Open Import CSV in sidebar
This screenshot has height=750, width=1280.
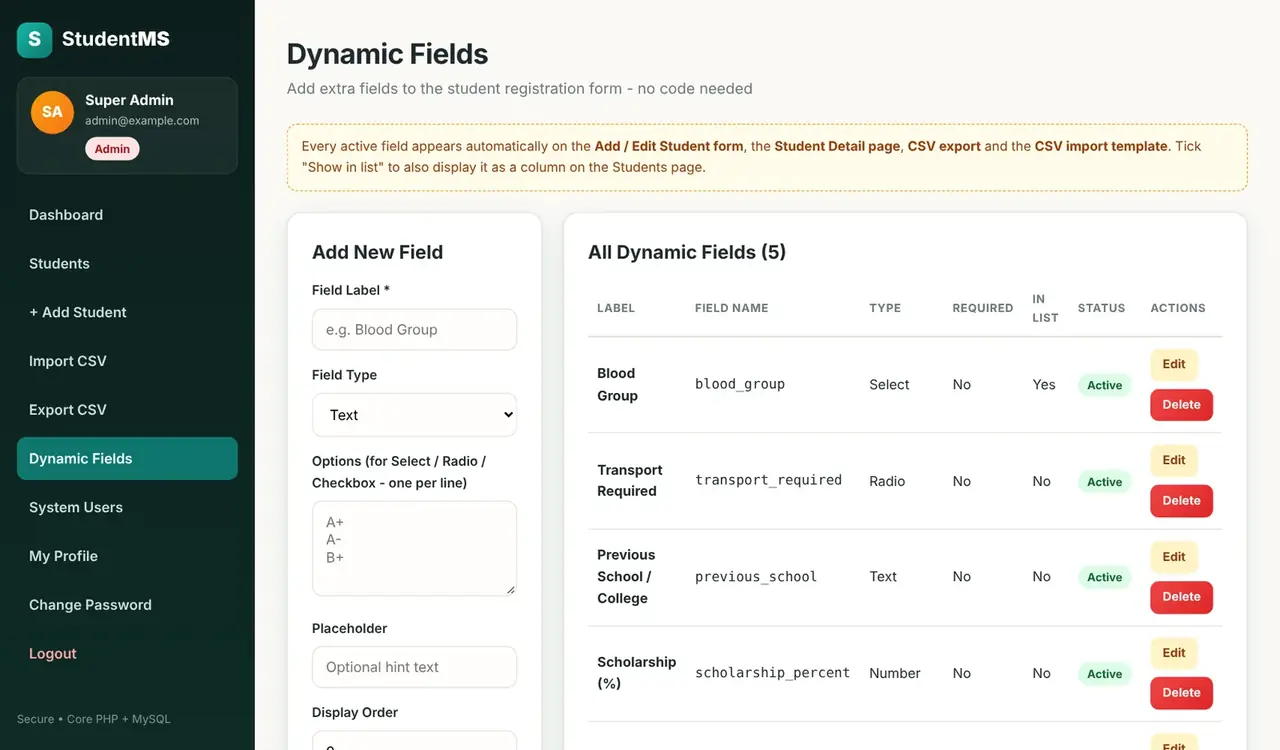tap(127, 361)
